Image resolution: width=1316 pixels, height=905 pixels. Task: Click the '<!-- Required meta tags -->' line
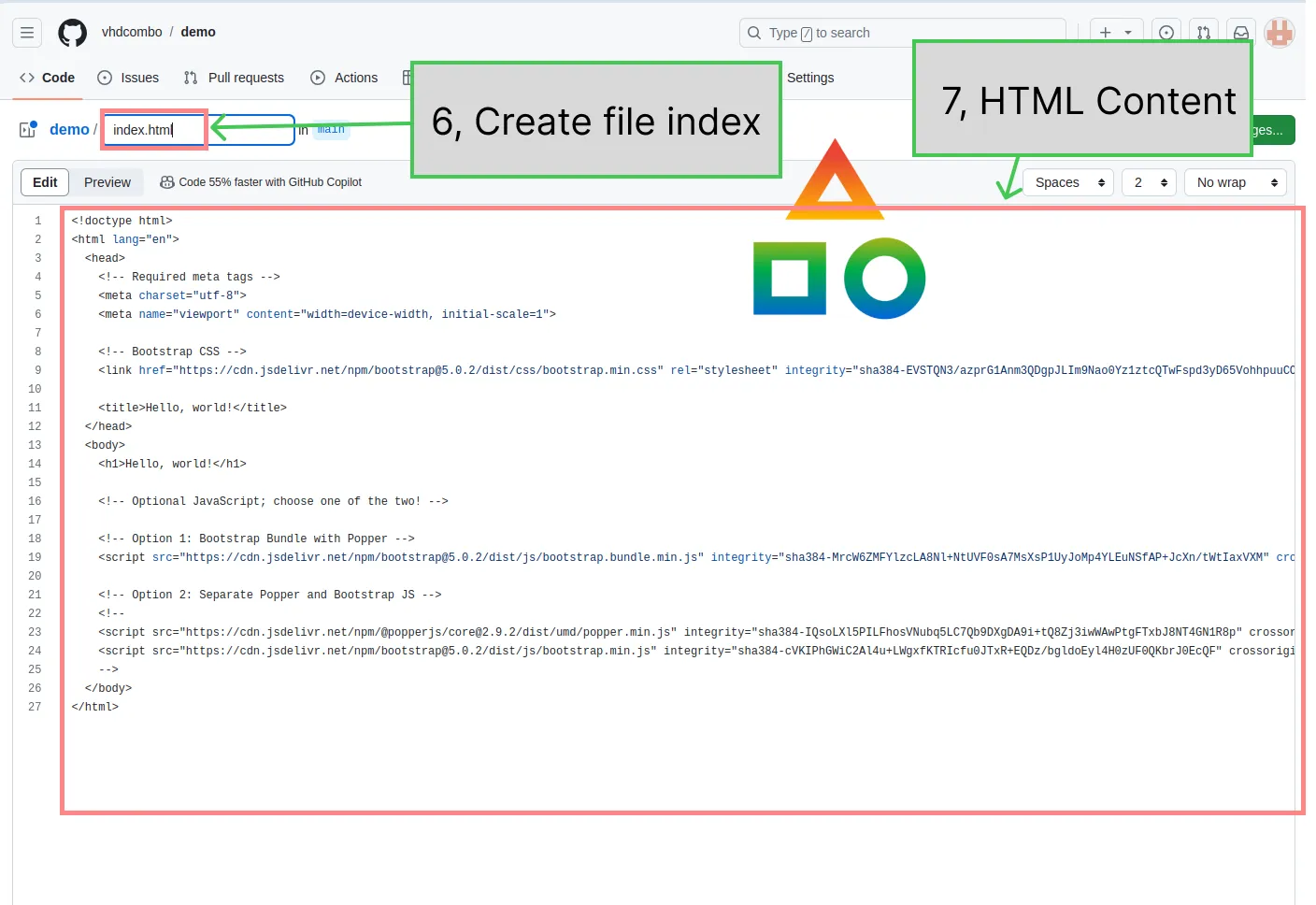[189, 277]
